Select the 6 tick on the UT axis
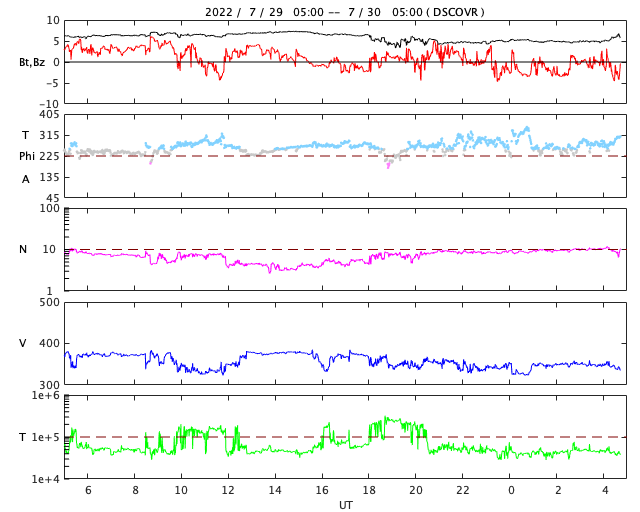Viewport: 640px width, 512px height. [x=88, y=490]
